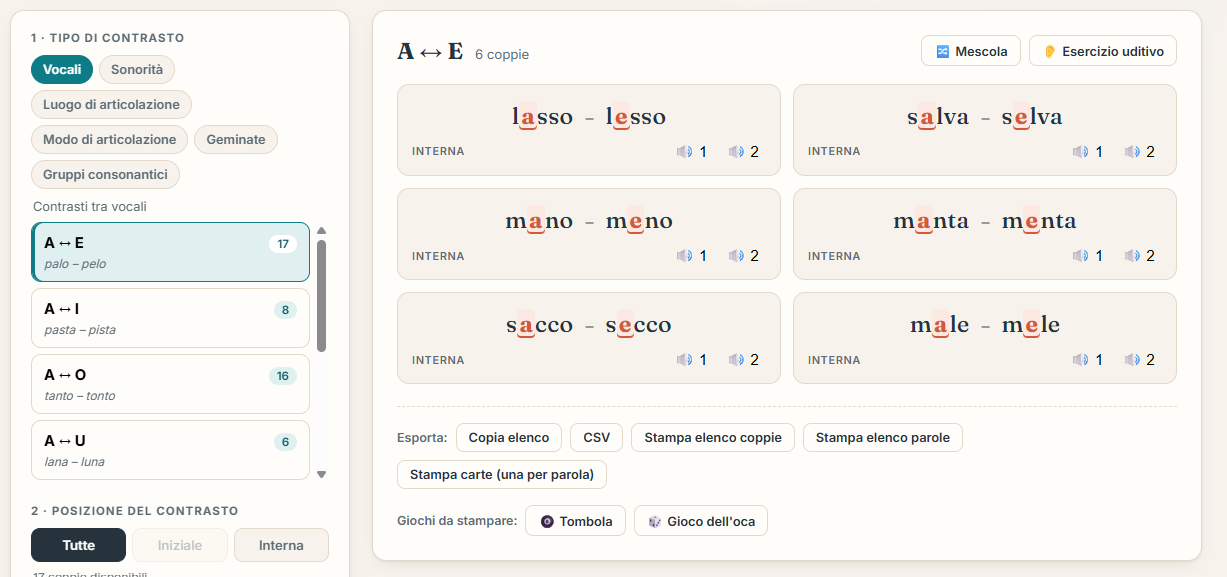Click the word manta
The image size is (1227, 577).
(x=931, y=221)
